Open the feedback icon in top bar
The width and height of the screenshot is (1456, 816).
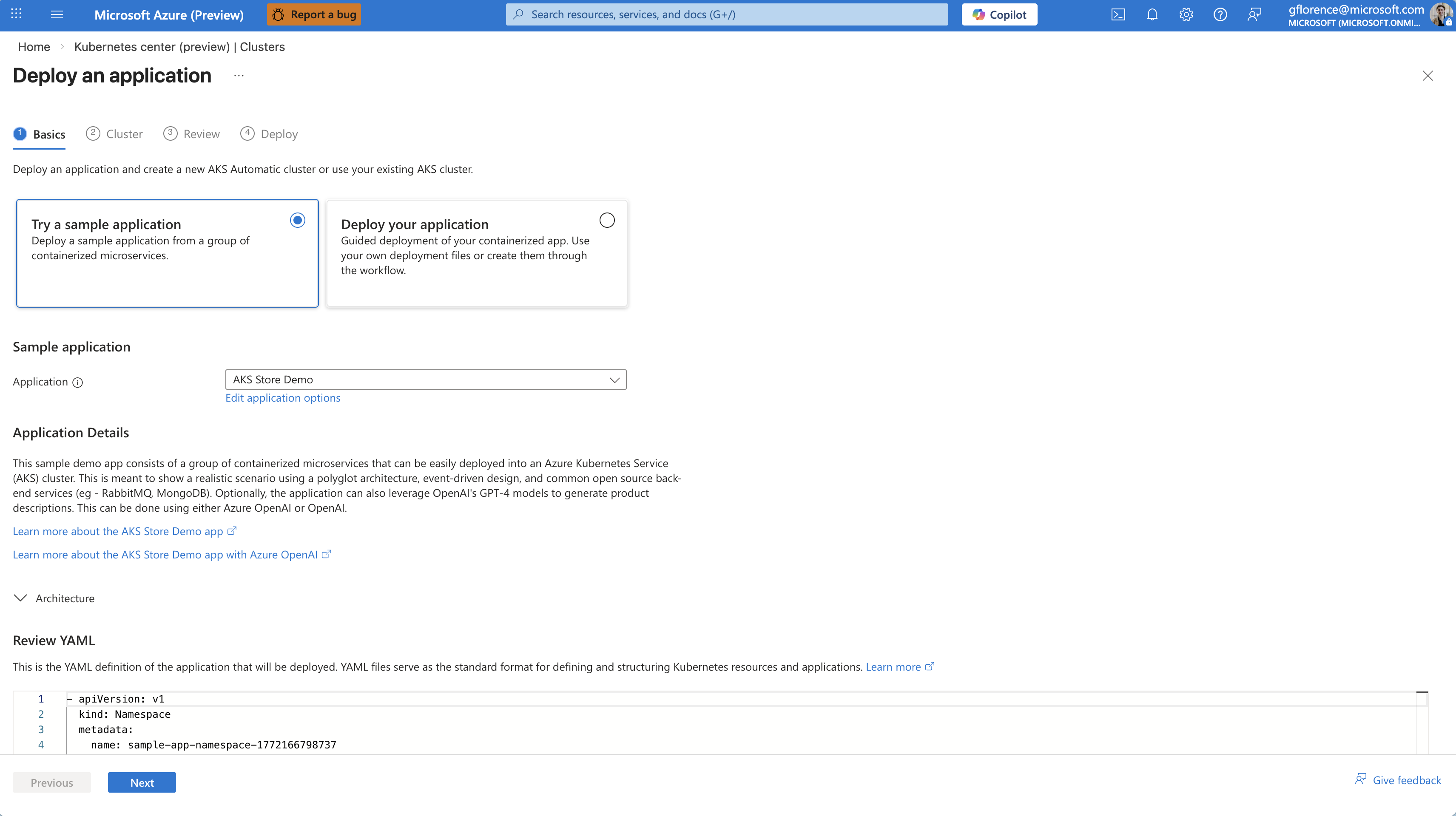[1254, 15]
